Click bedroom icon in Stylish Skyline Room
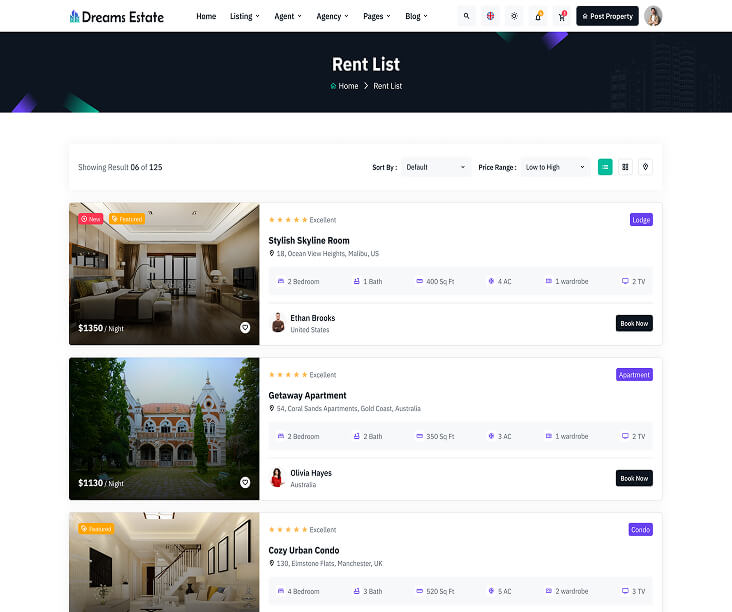 point(281,281)
